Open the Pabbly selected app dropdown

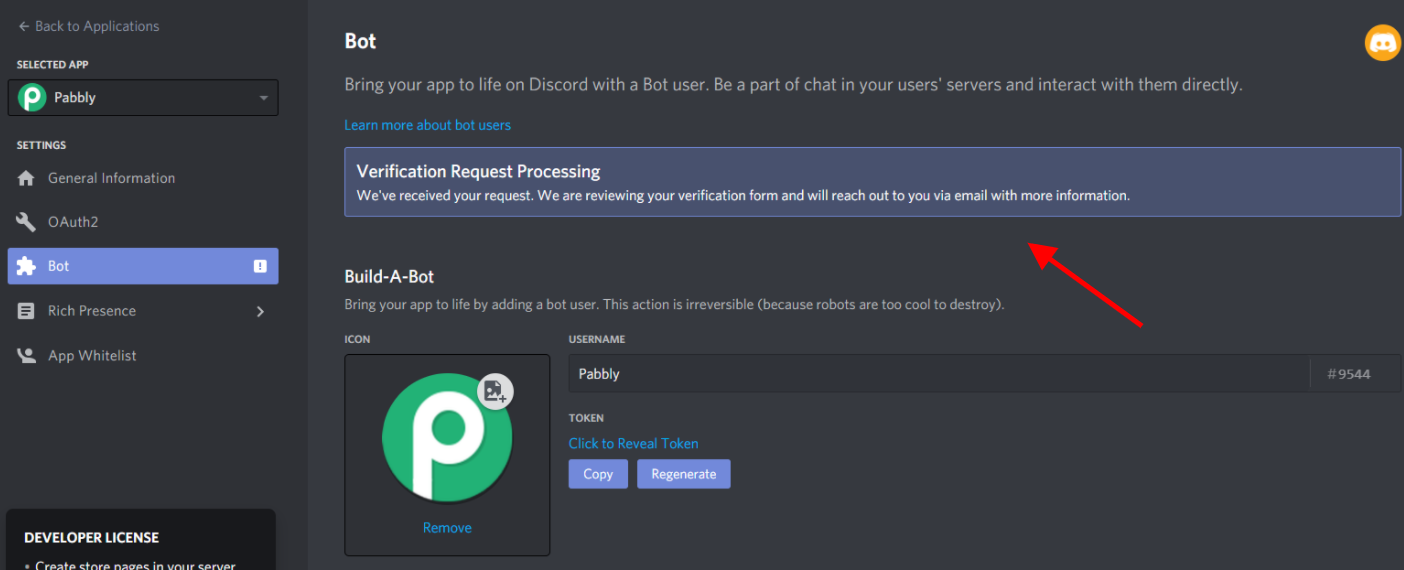[x=143, y=98]
